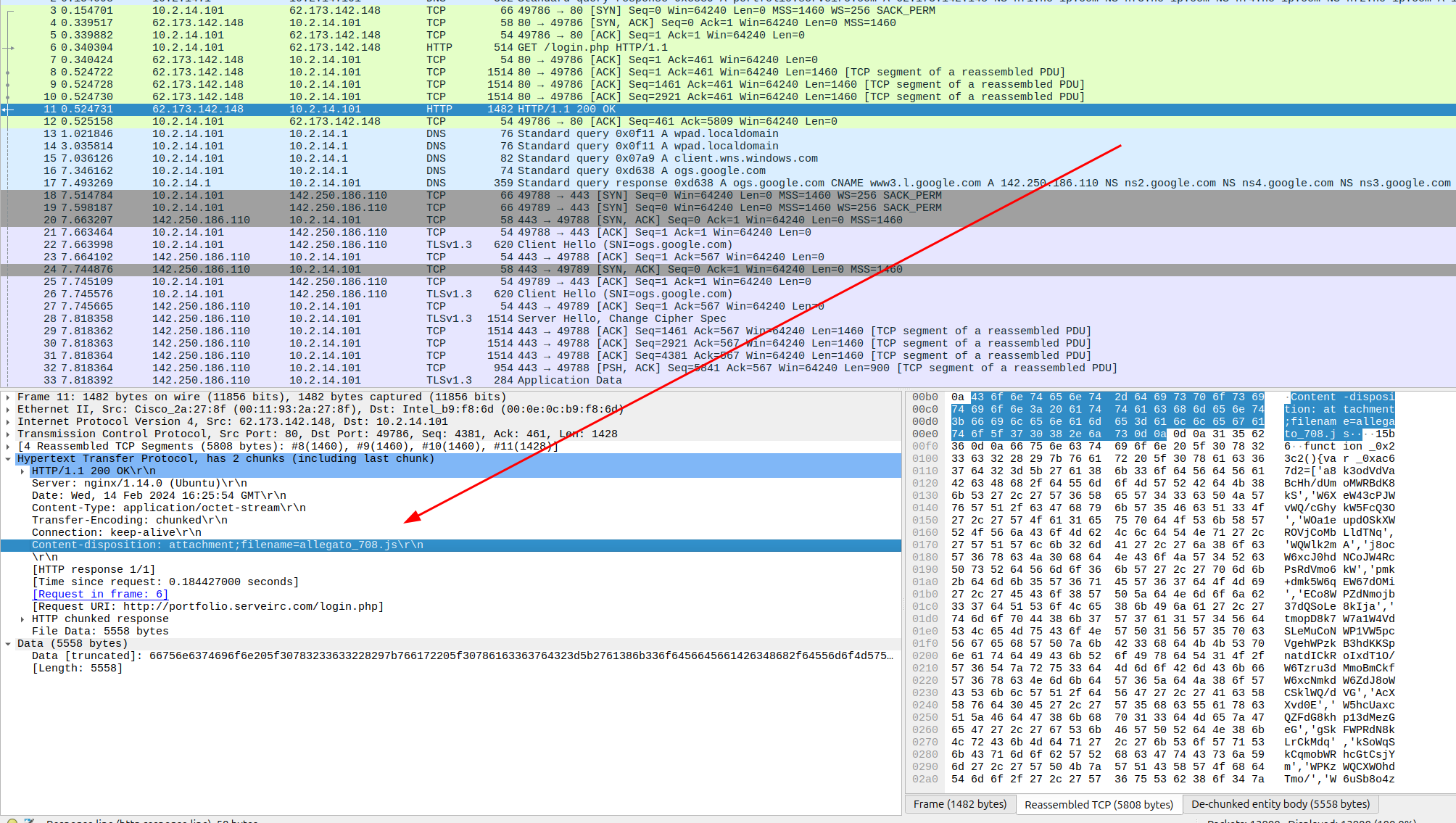This screenshot has height=823, width=1456.
Task: View the De-chunked entity body tab
Action: coord(1281,804)
